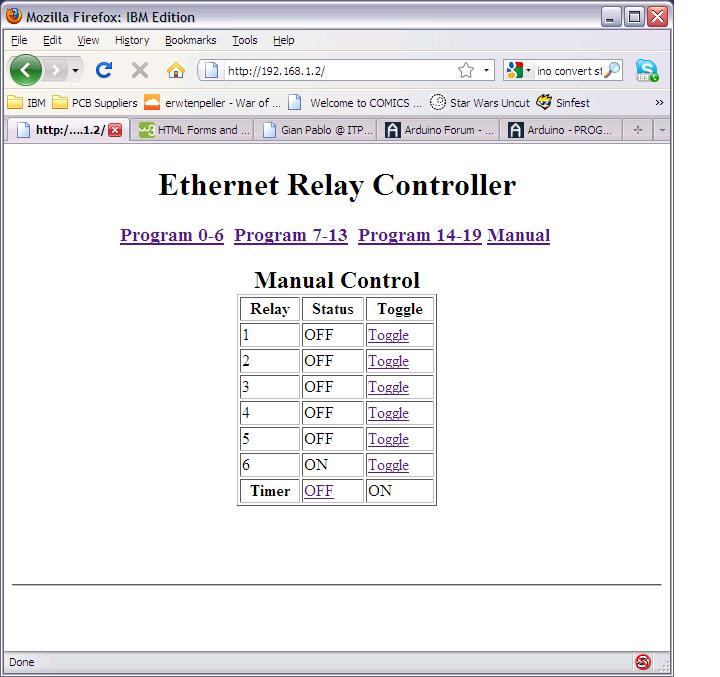Reload the page with the blue Refresh icon
The width and height of the screenshot is (720, 677).
(104, 70)
